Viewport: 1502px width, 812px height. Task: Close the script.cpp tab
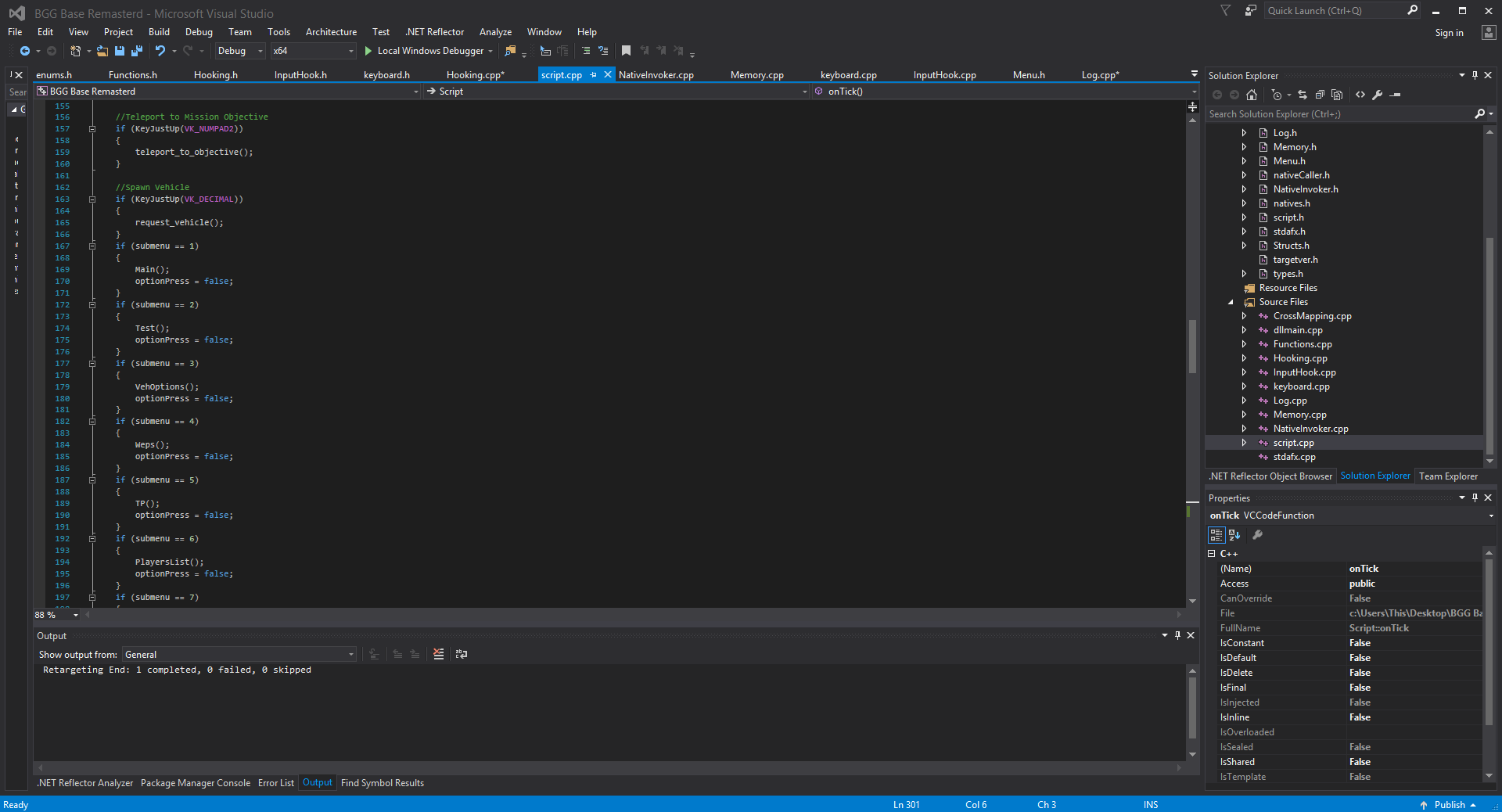click(x=608, y=75)
